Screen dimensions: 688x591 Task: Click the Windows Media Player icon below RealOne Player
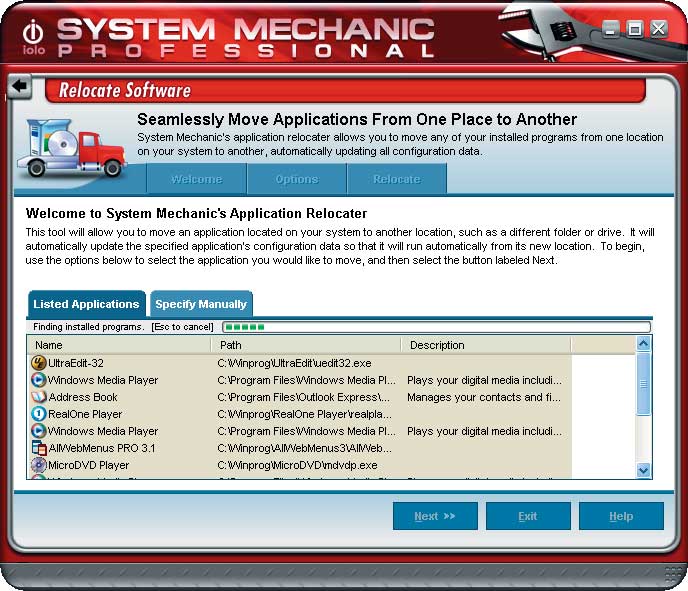[x=39, y=431]
